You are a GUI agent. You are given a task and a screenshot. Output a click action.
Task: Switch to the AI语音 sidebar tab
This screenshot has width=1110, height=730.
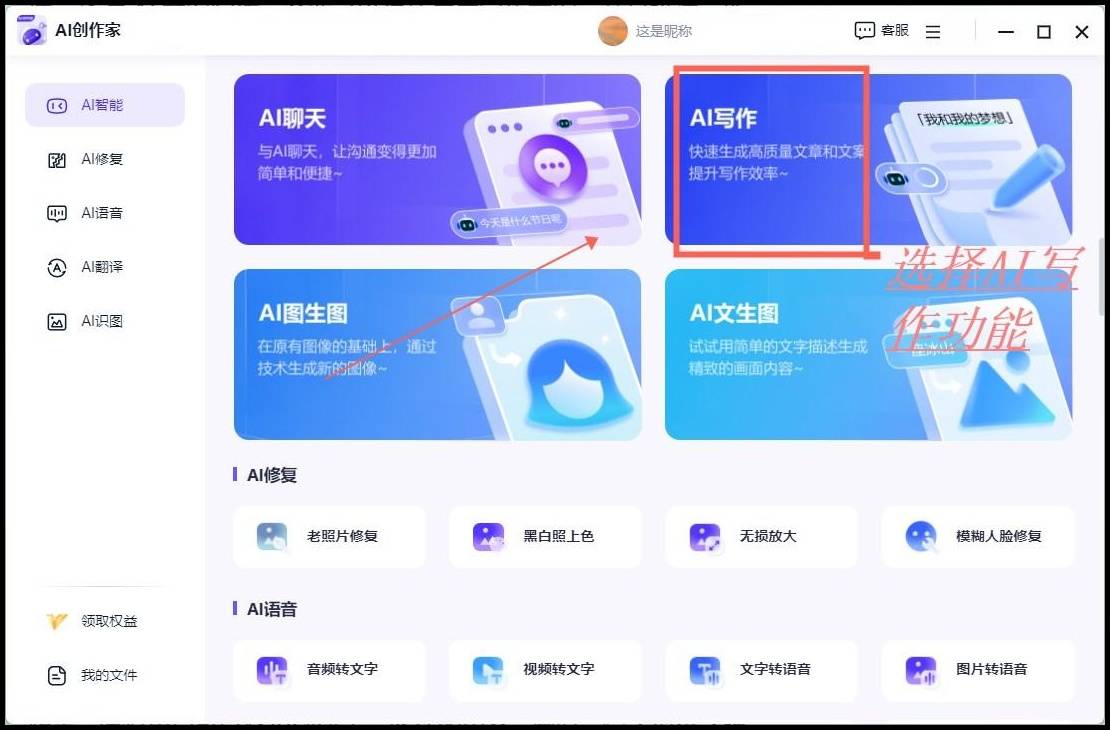tap(105, 213)
